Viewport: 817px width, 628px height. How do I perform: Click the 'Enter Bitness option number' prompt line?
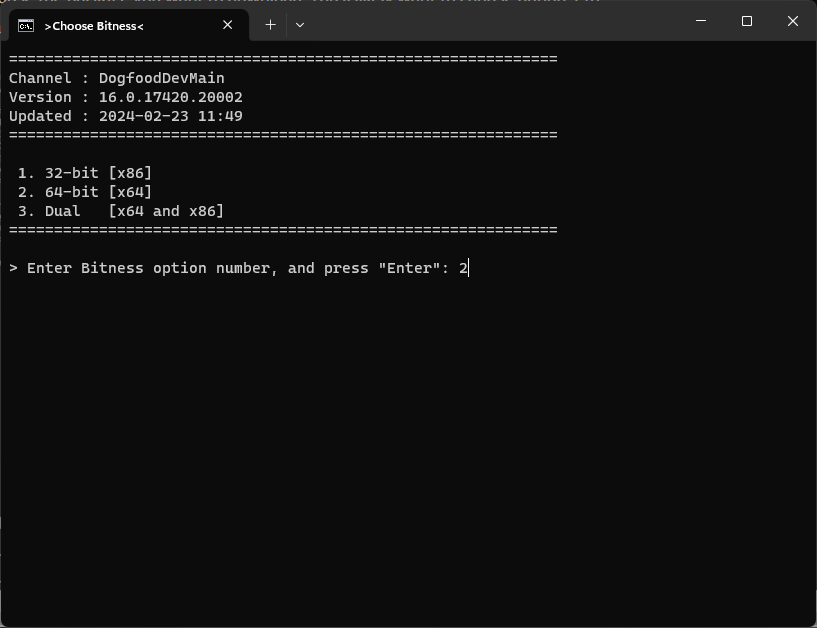(239, 268)
